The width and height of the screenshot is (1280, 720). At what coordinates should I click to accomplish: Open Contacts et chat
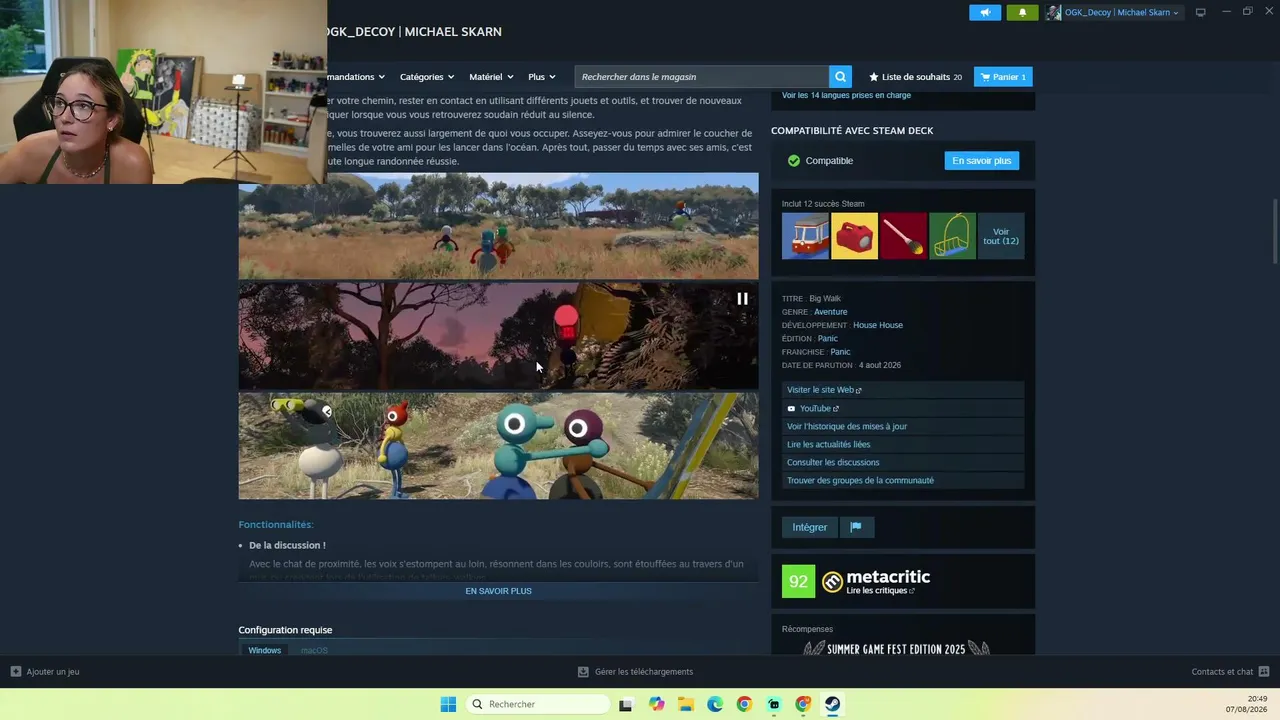pyautogui.click(x=1222, y=672)
